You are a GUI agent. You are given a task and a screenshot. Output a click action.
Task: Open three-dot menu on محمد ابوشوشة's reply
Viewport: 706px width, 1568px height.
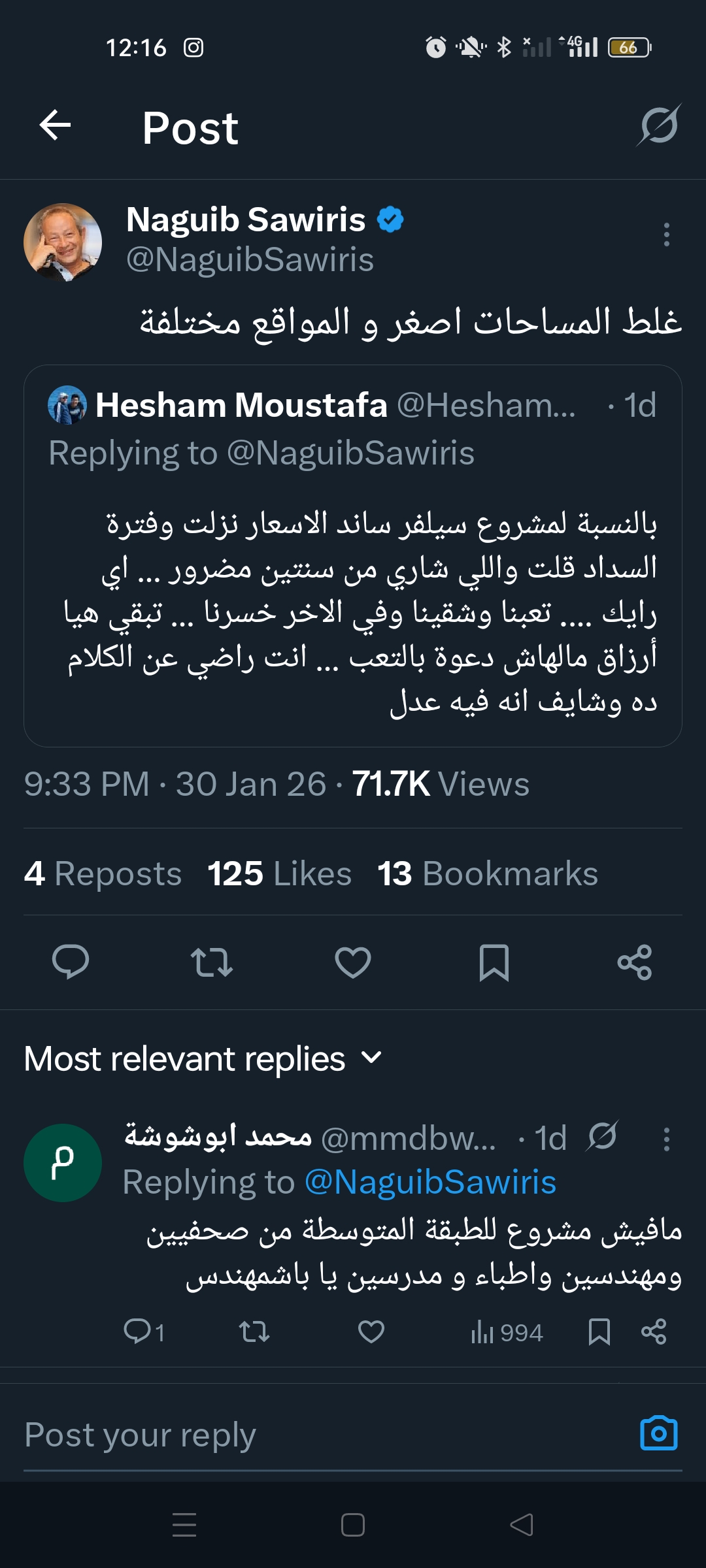pyautogui.click(x=666, y=1139)
